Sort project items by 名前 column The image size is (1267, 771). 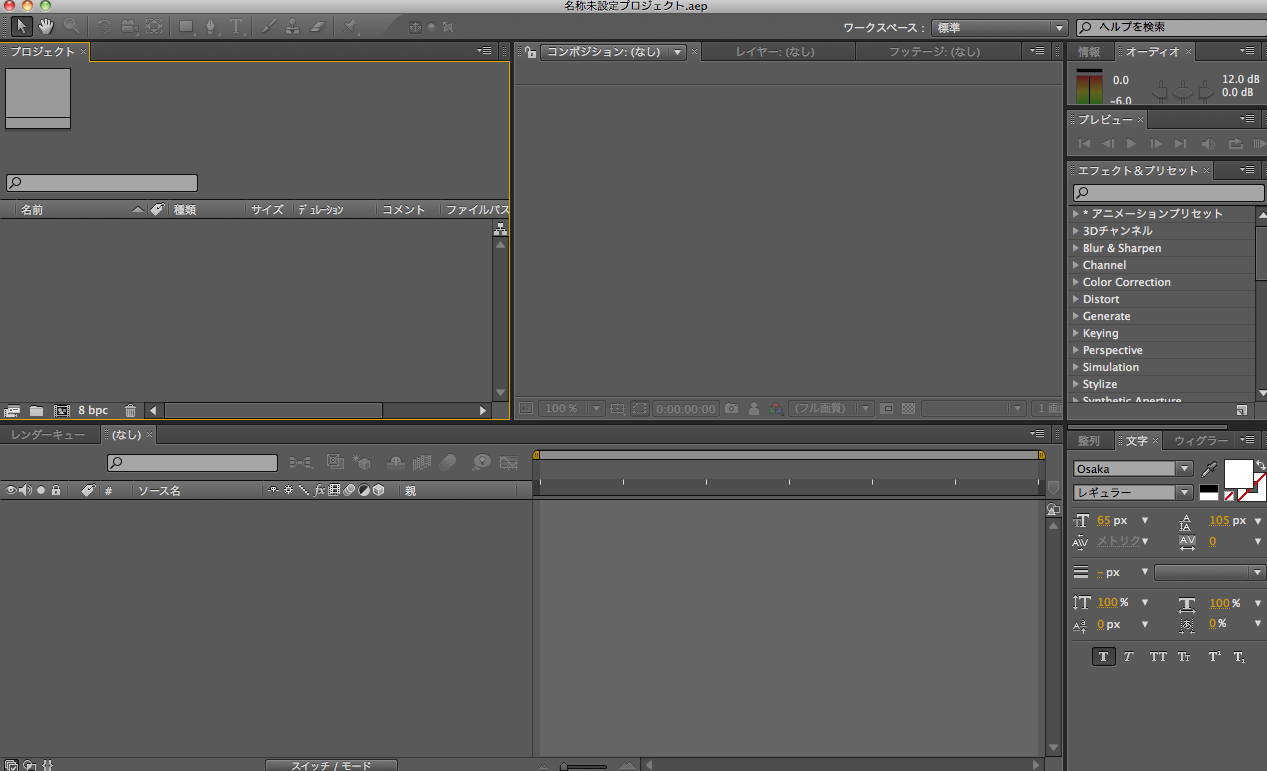(32, 210)
